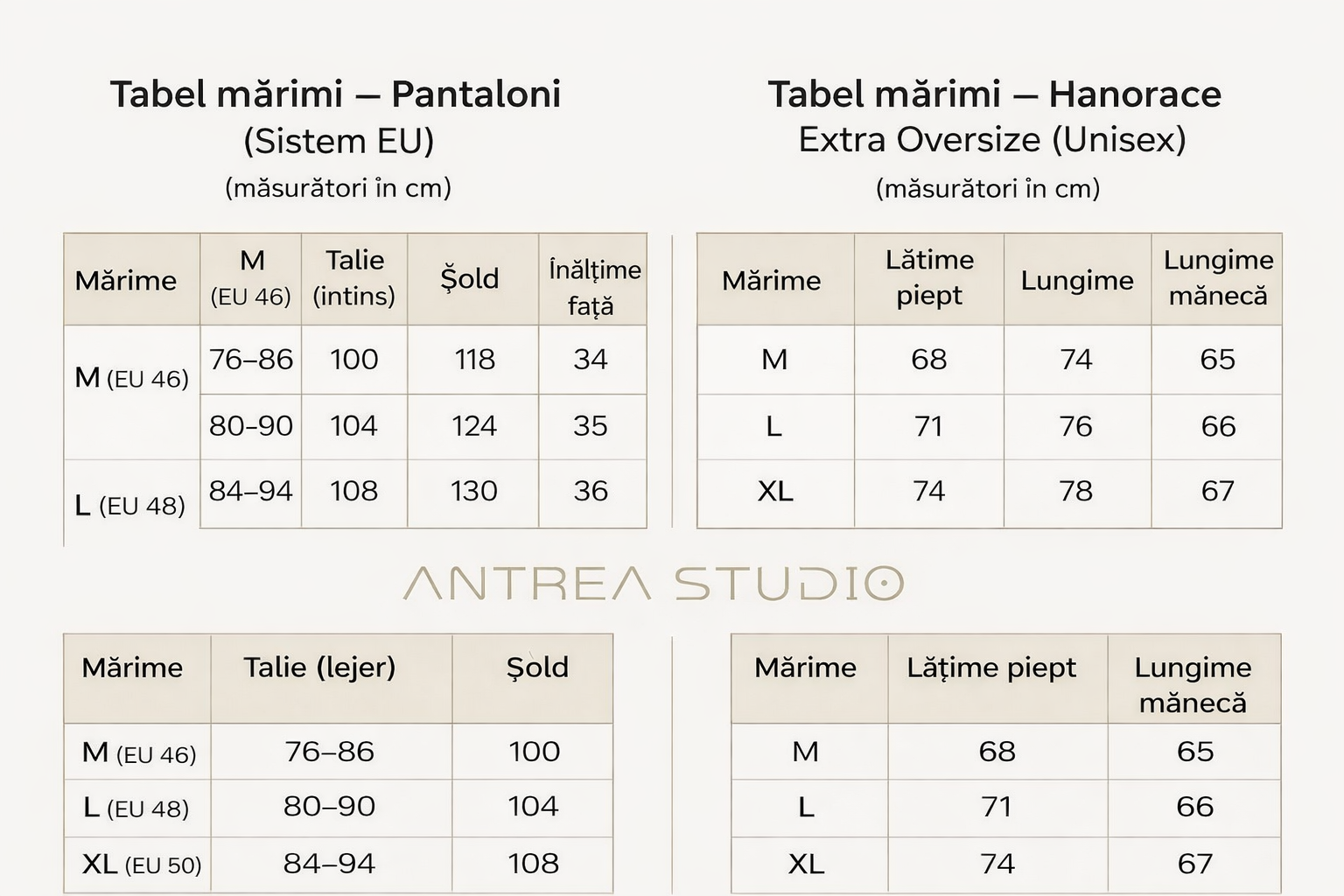Select the hoodie length value 76
The height and width of the screenshot is (896, 1344).
point(1075,426)
